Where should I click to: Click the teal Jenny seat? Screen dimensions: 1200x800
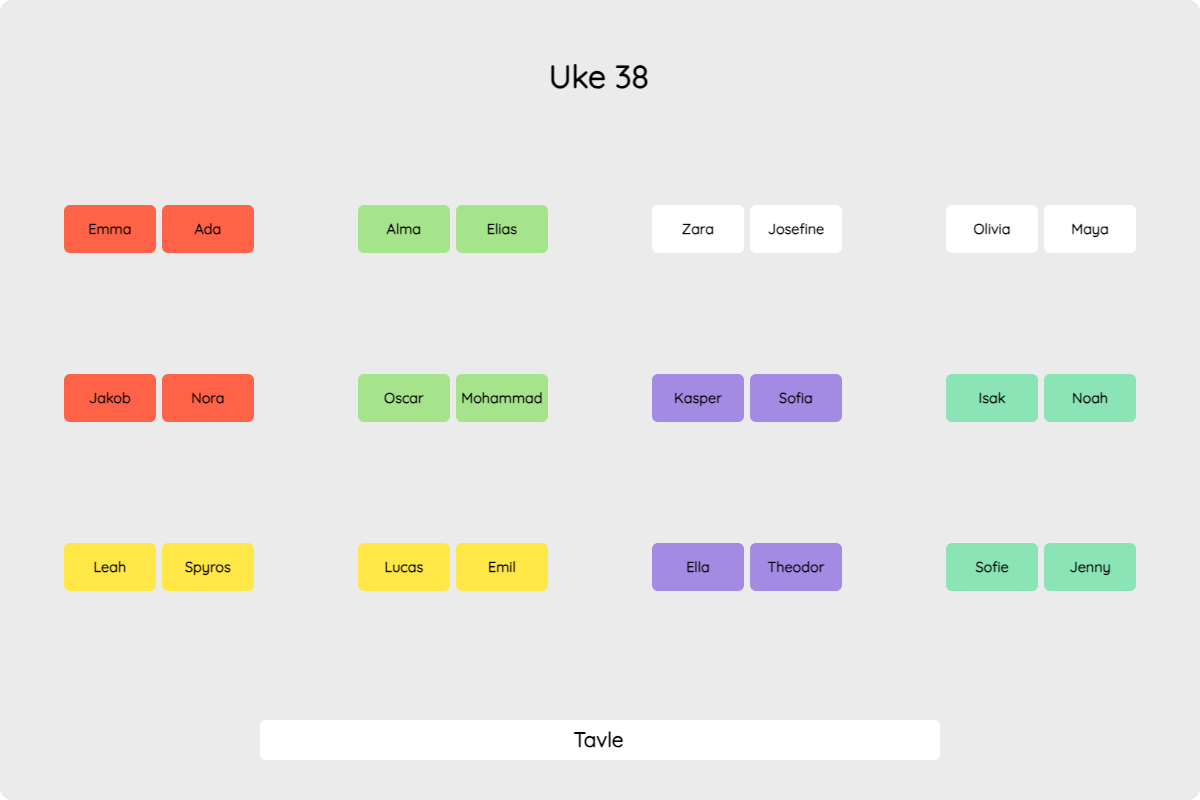[x=1090, y=567]
